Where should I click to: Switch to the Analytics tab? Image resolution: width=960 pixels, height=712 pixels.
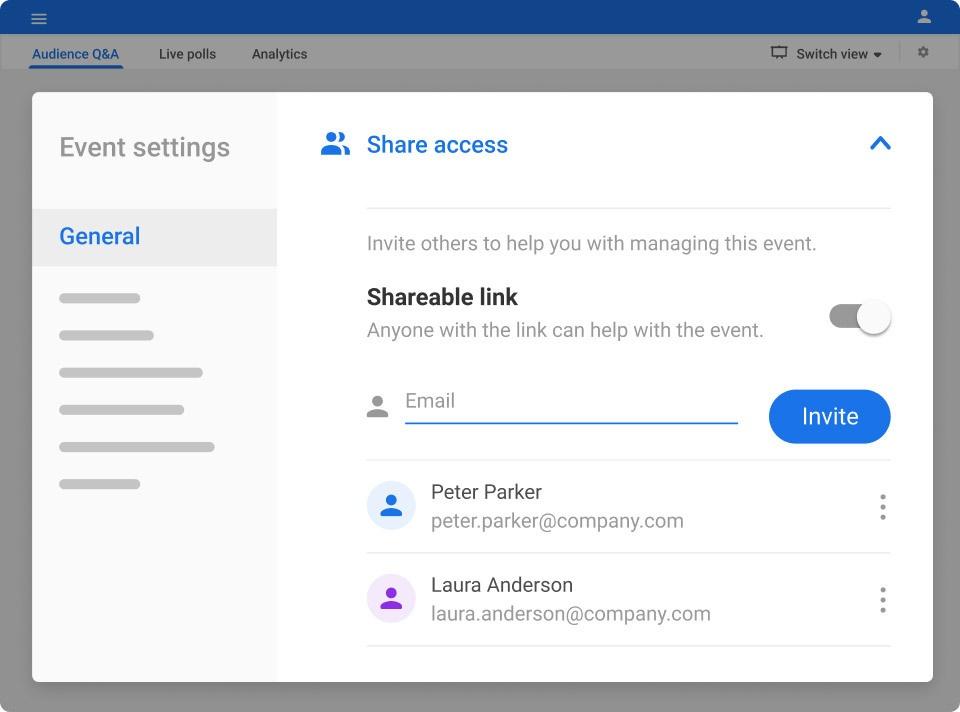279,54
